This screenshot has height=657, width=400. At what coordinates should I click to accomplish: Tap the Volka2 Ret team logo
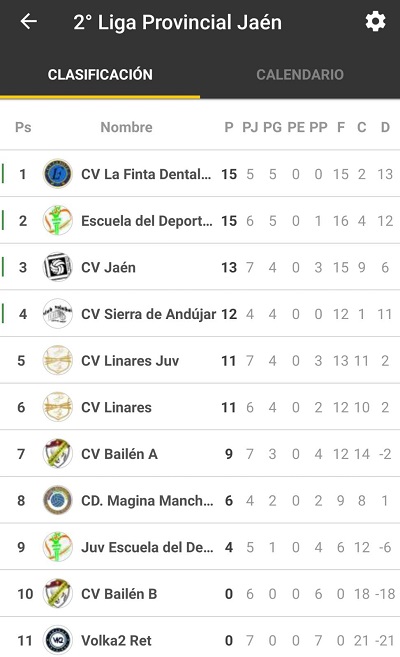(57, 640)
